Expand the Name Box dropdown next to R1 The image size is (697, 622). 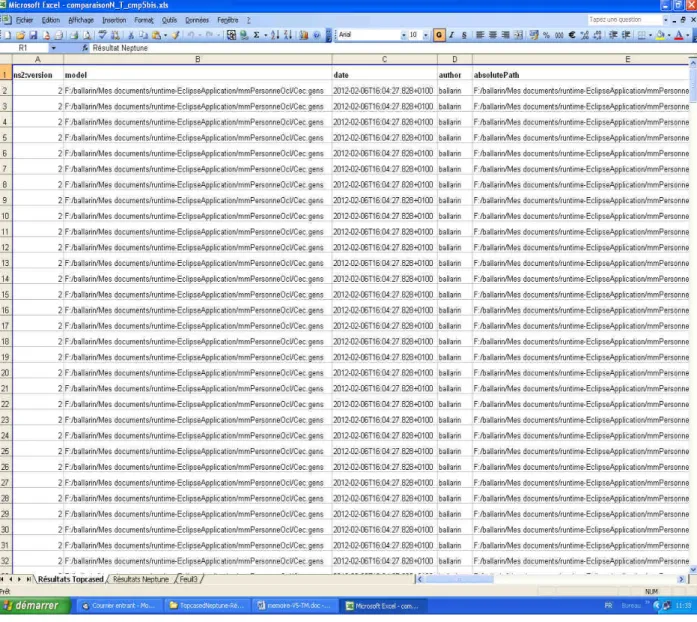[53, 48]
